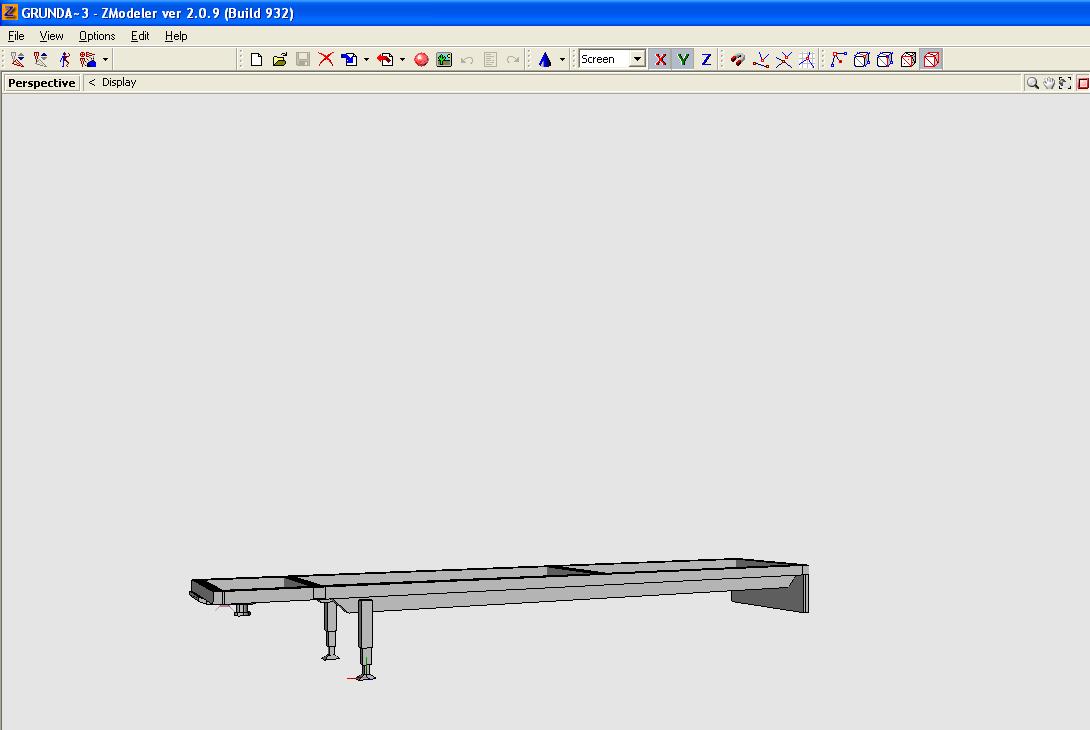Select the vertices level icon

pos(838,60)
